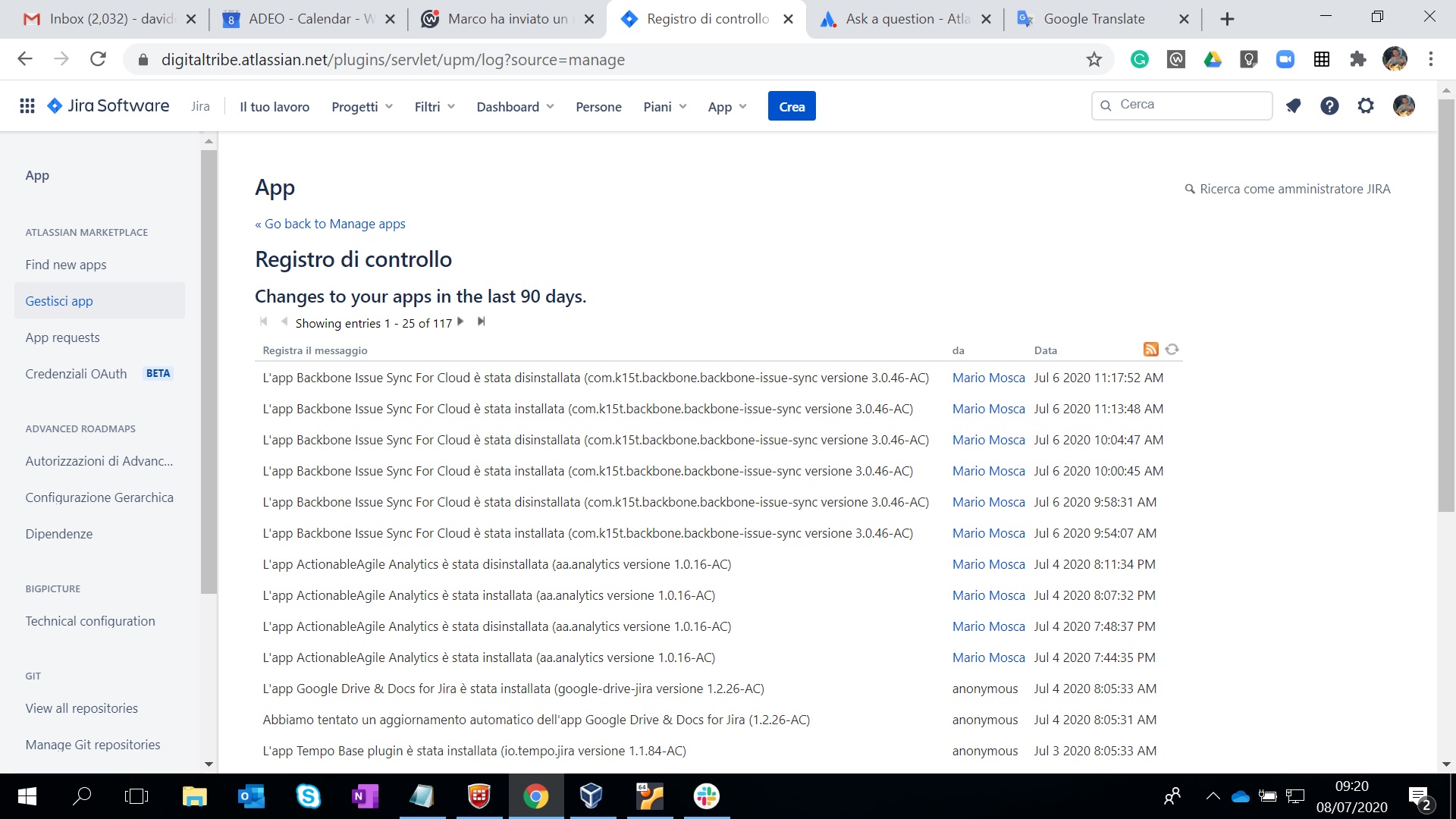Click the Jira Software logo
This screenshot has height=819, width=1456.
tap(108, 106)
